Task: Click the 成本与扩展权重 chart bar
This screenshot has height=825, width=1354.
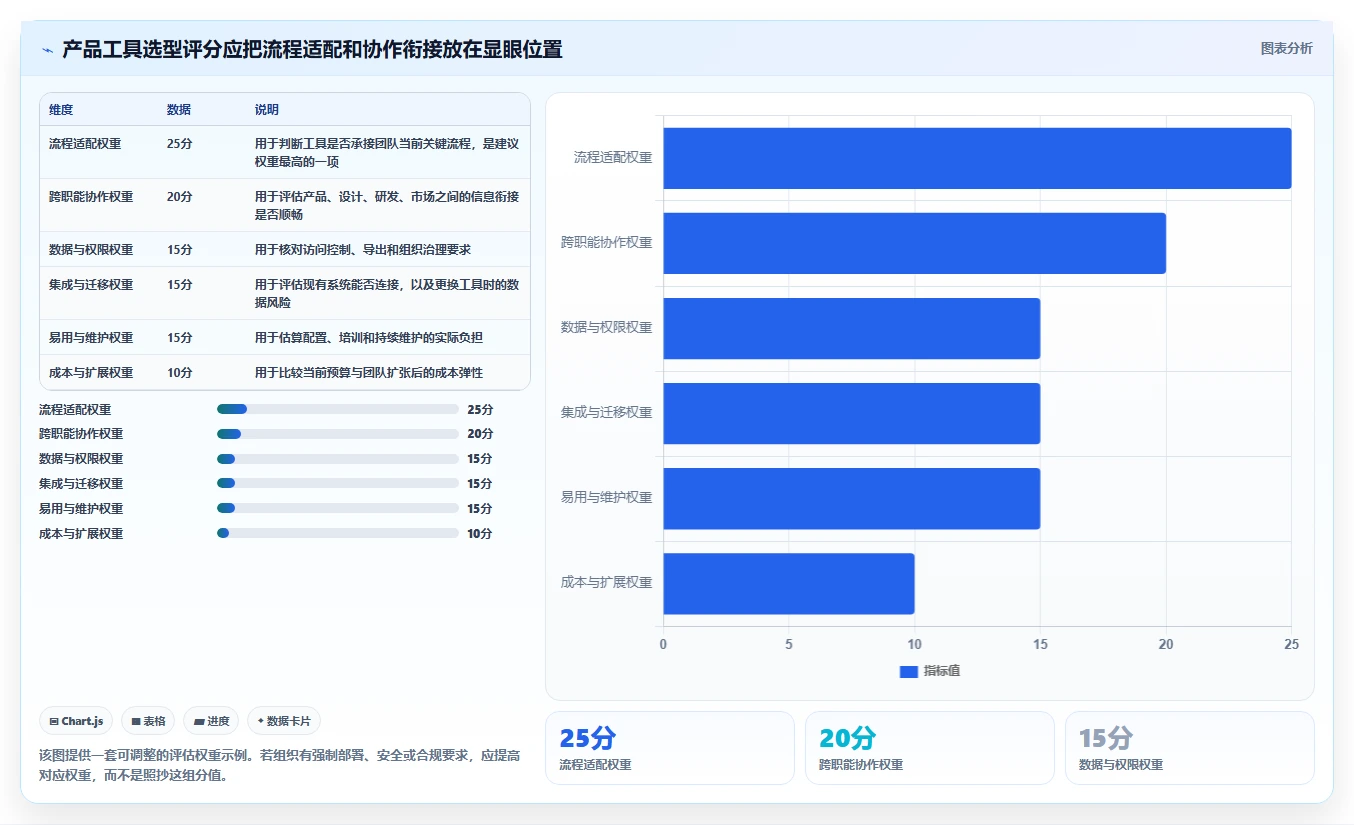Action: click(788, 583)
